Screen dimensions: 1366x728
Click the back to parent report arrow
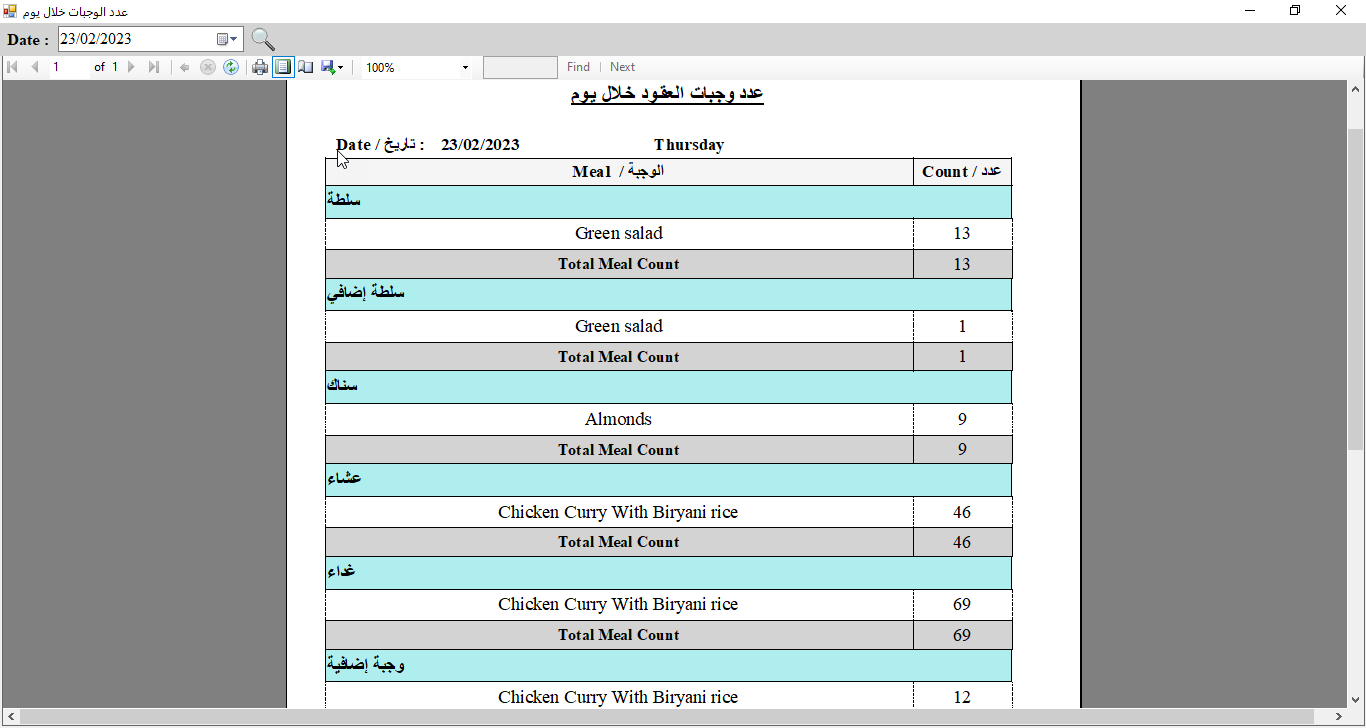[x=184, y=67]
